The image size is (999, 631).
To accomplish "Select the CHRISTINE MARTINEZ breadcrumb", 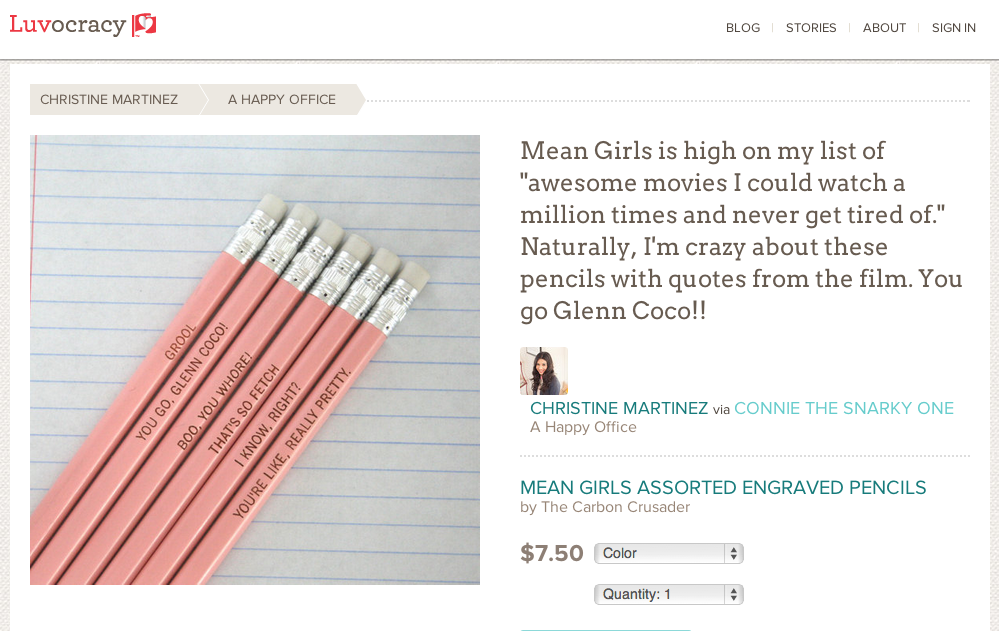I will pyautogui.click(x=109, y=99).
